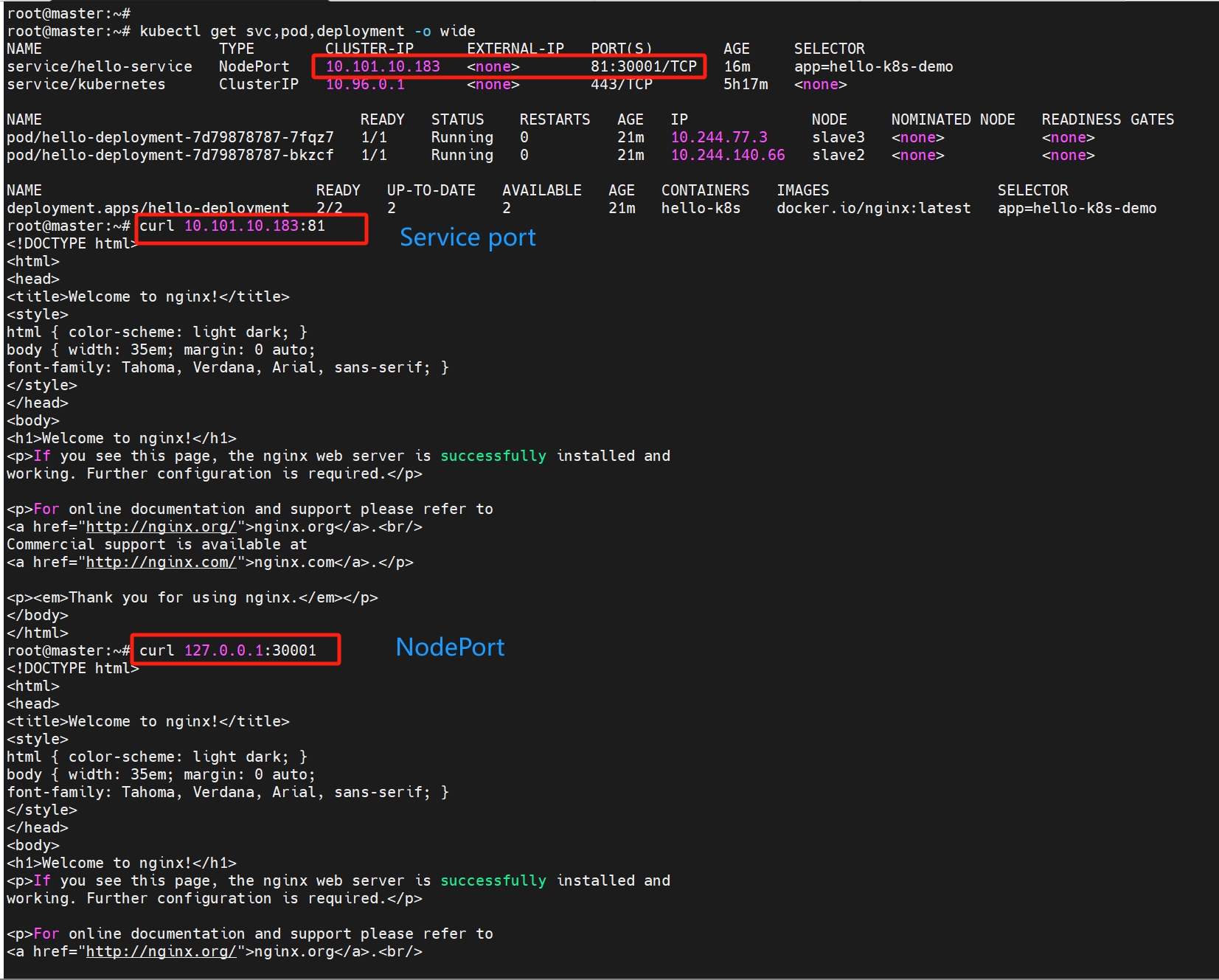Select service age 16m
Viewport: 1219px width, 980px height.
tap(737, 66)
